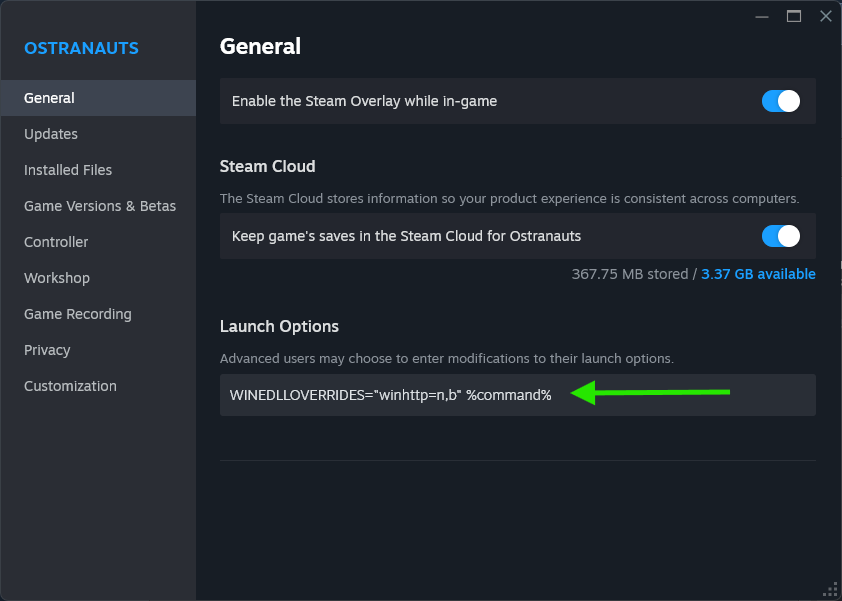Toggle Steam Overlay while in-game switch
The image size is (842, 601).
coord(781,101)
